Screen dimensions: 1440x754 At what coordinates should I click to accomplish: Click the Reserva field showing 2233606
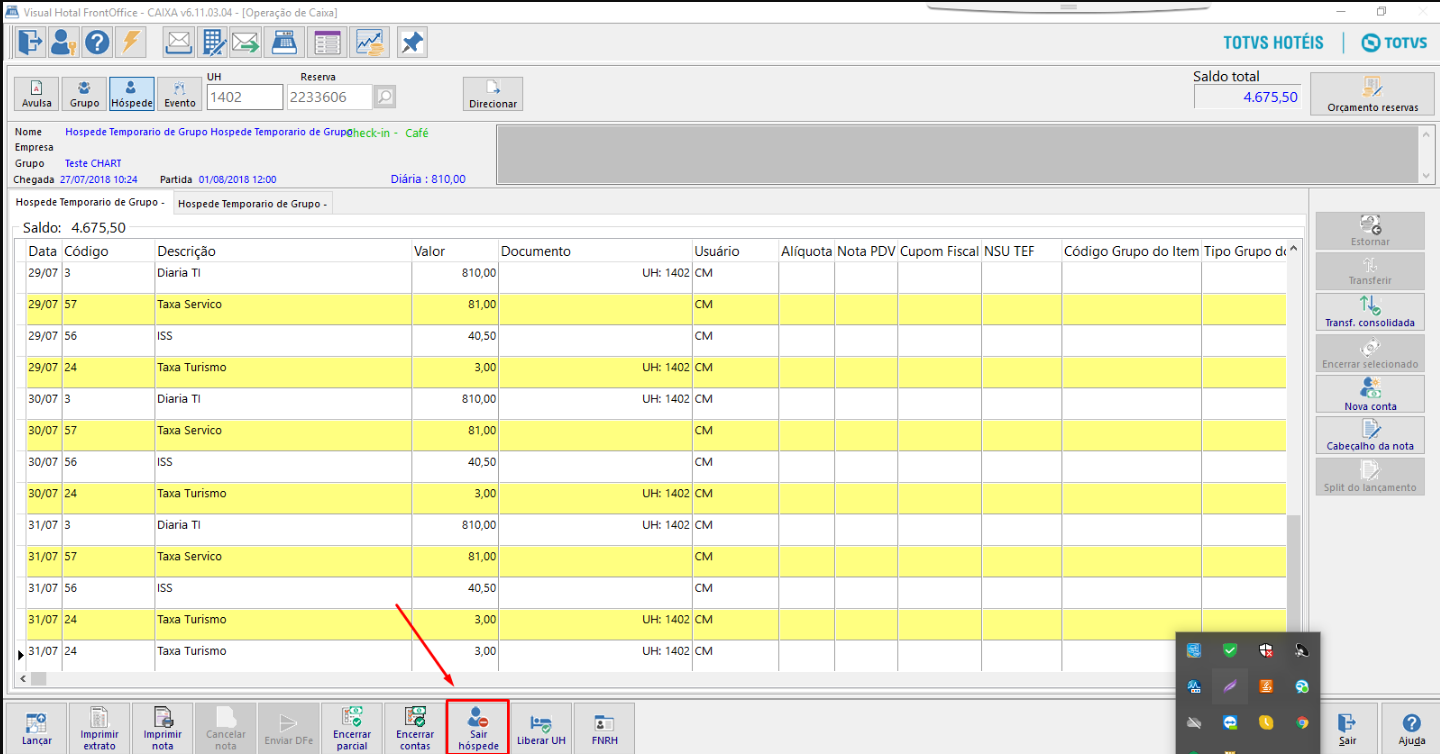[x=330, y=97]
